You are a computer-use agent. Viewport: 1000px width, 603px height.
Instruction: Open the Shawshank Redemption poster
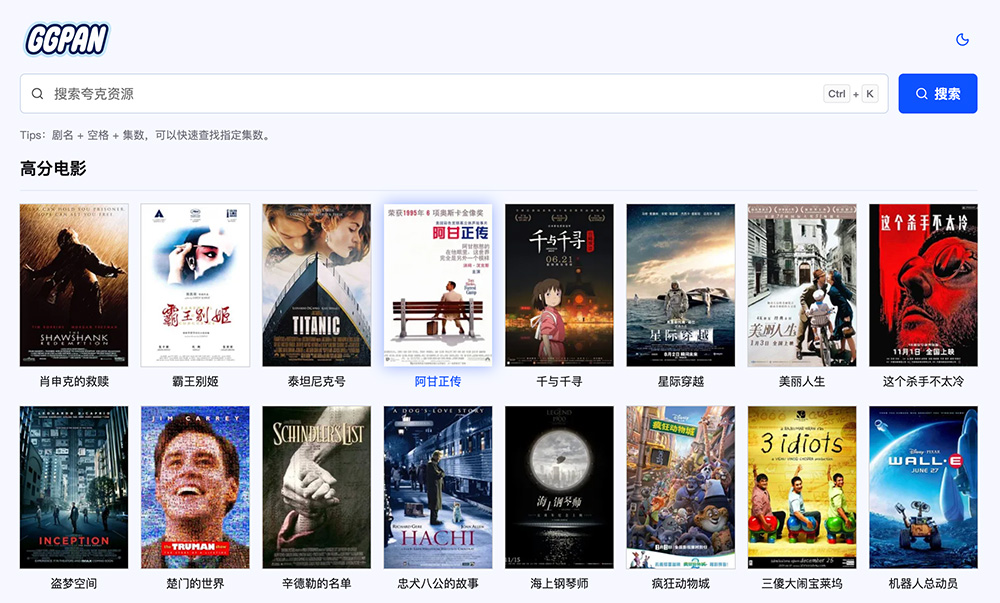74,285
